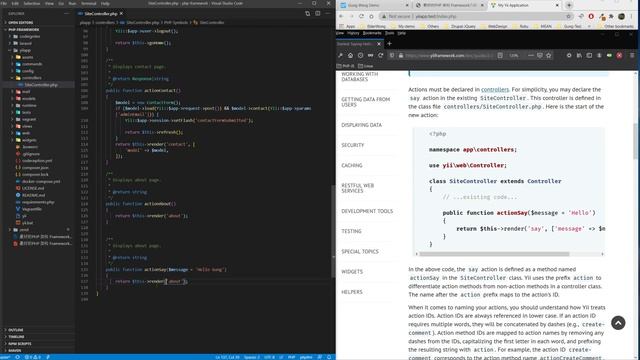640x360 pixels.
Task: Click the red extension icon in Firefox toolbar
Action: [619, 56]
